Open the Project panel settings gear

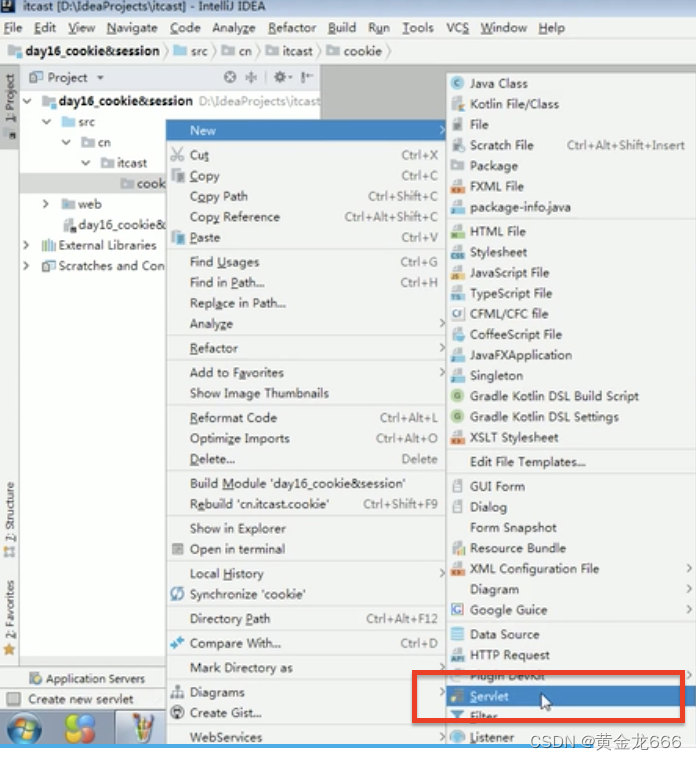[x=282, y=77]
